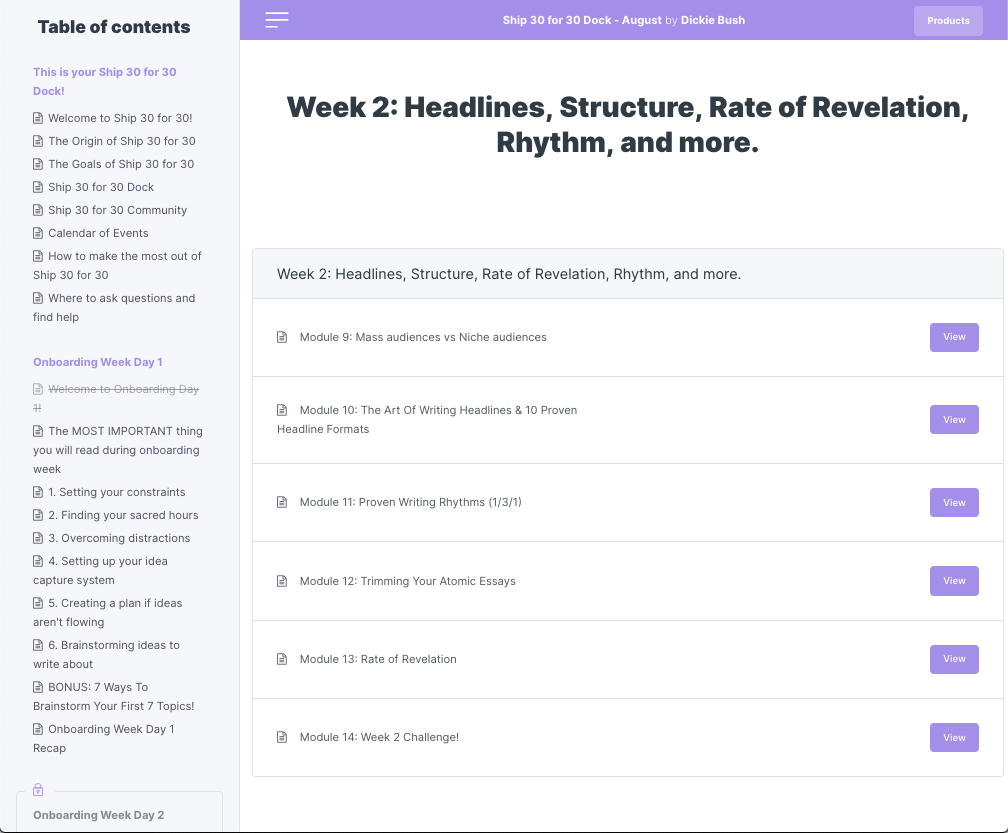Open Where to ask questions and find help

click(x=114, y=307)
